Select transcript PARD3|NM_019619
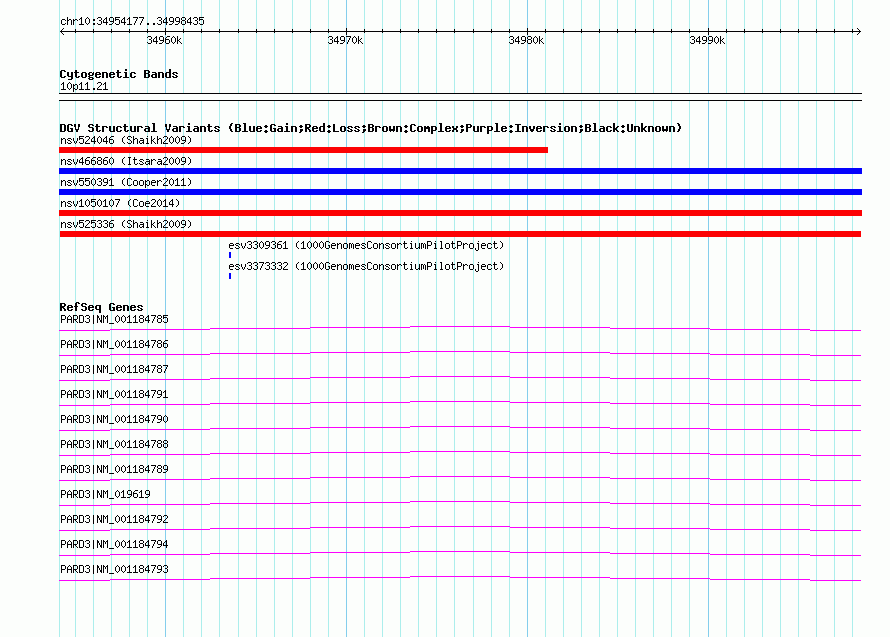 105,494
